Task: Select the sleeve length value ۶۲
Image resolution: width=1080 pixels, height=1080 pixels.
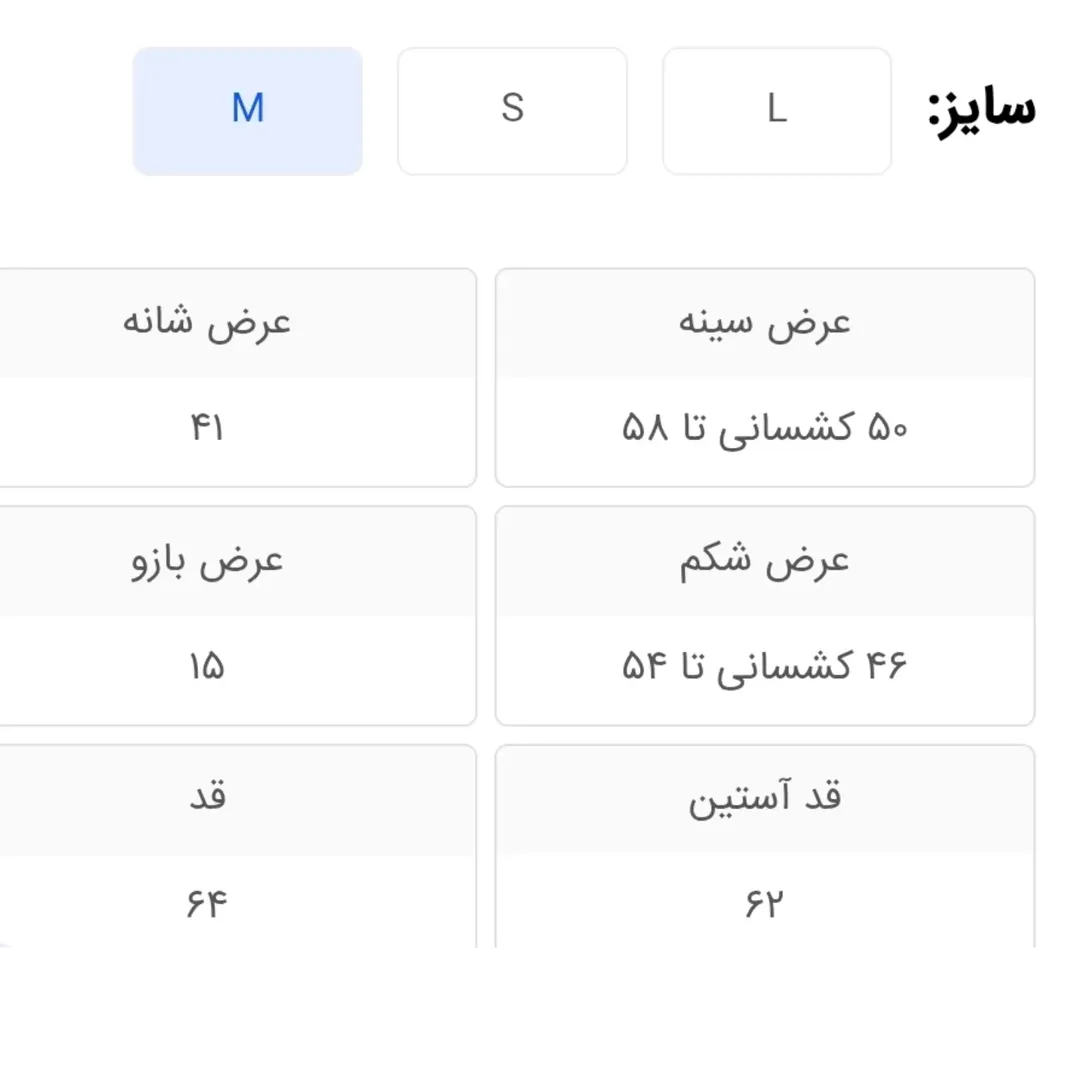Action: pos(764,905)
